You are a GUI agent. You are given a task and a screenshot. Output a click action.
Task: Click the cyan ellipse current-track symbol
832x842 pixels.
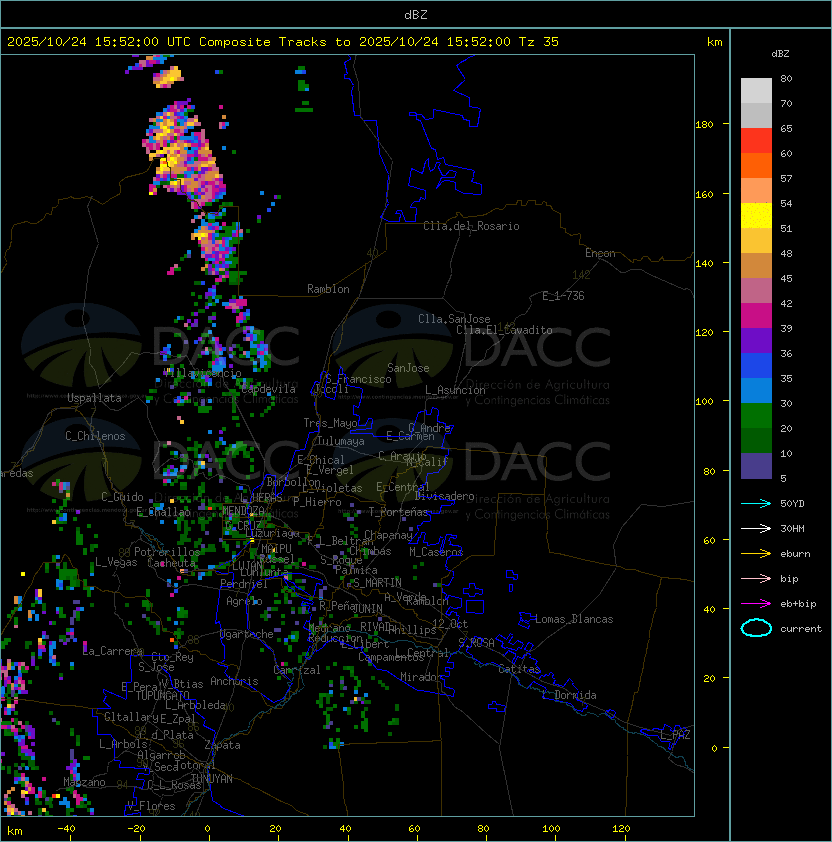[756, 628]
